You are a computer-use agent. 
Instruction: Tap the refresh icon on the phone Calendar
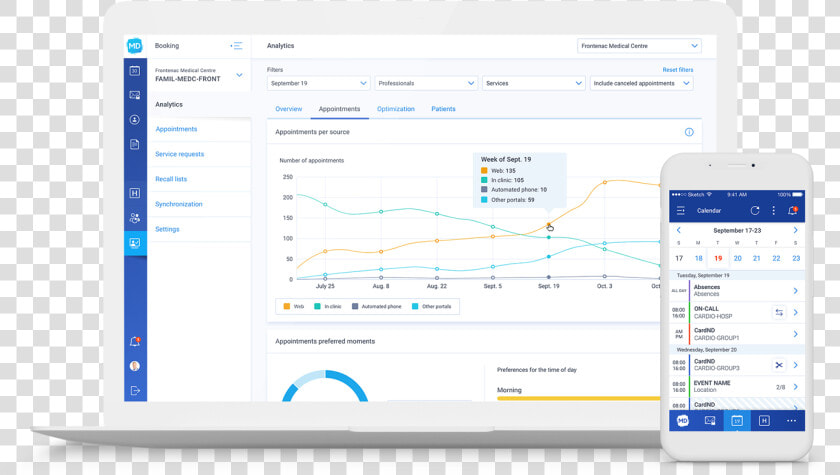coord(754,210)
